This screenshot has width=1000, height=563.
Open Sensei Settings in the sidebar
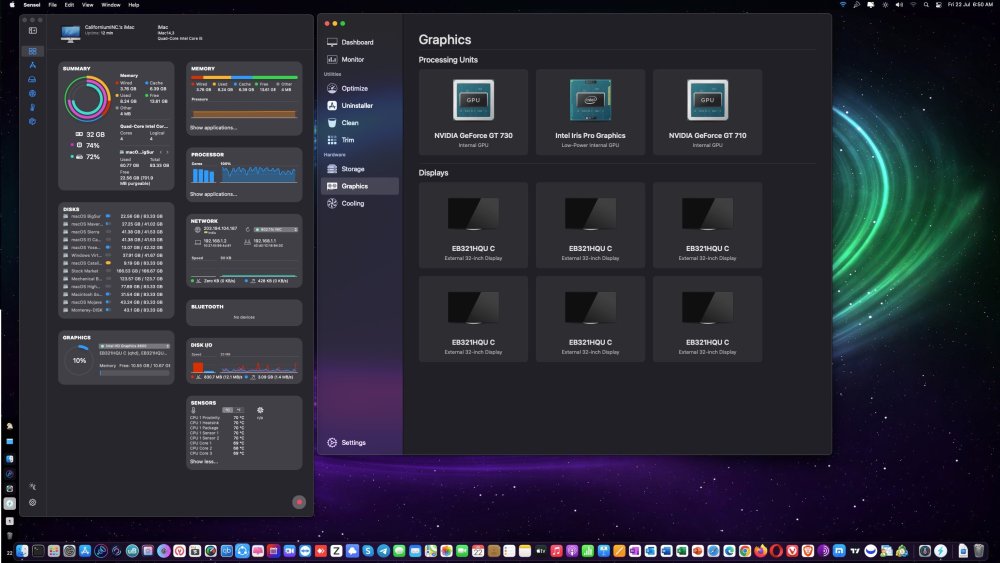coord(347,442)
